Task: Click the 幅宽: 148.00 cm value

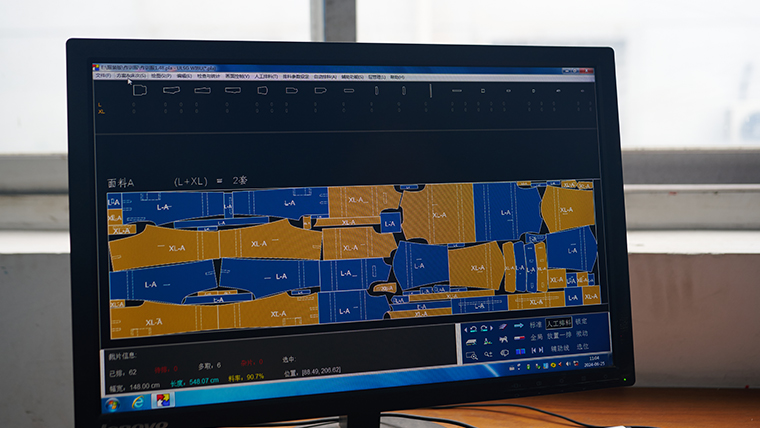Action: (x=134, y=387)
